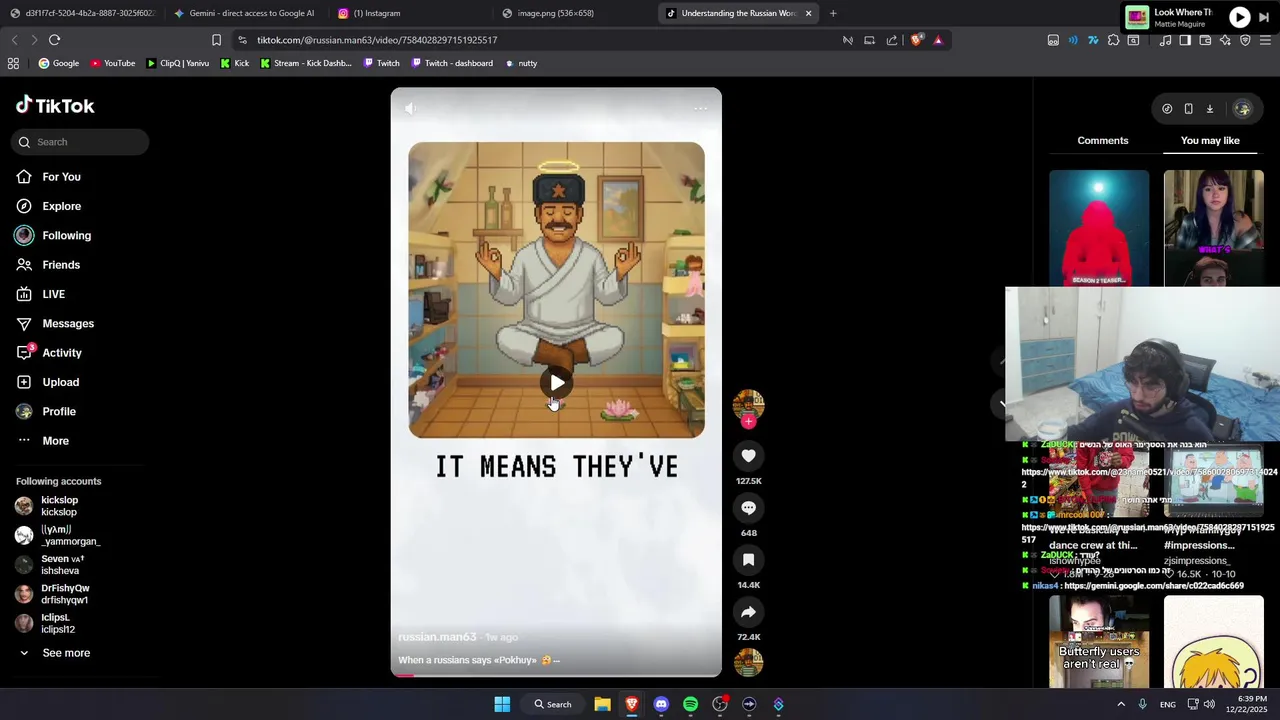Open the red hooded figure video thumbnail
Screen dimensions: 1280x720
pos(1099,228)
